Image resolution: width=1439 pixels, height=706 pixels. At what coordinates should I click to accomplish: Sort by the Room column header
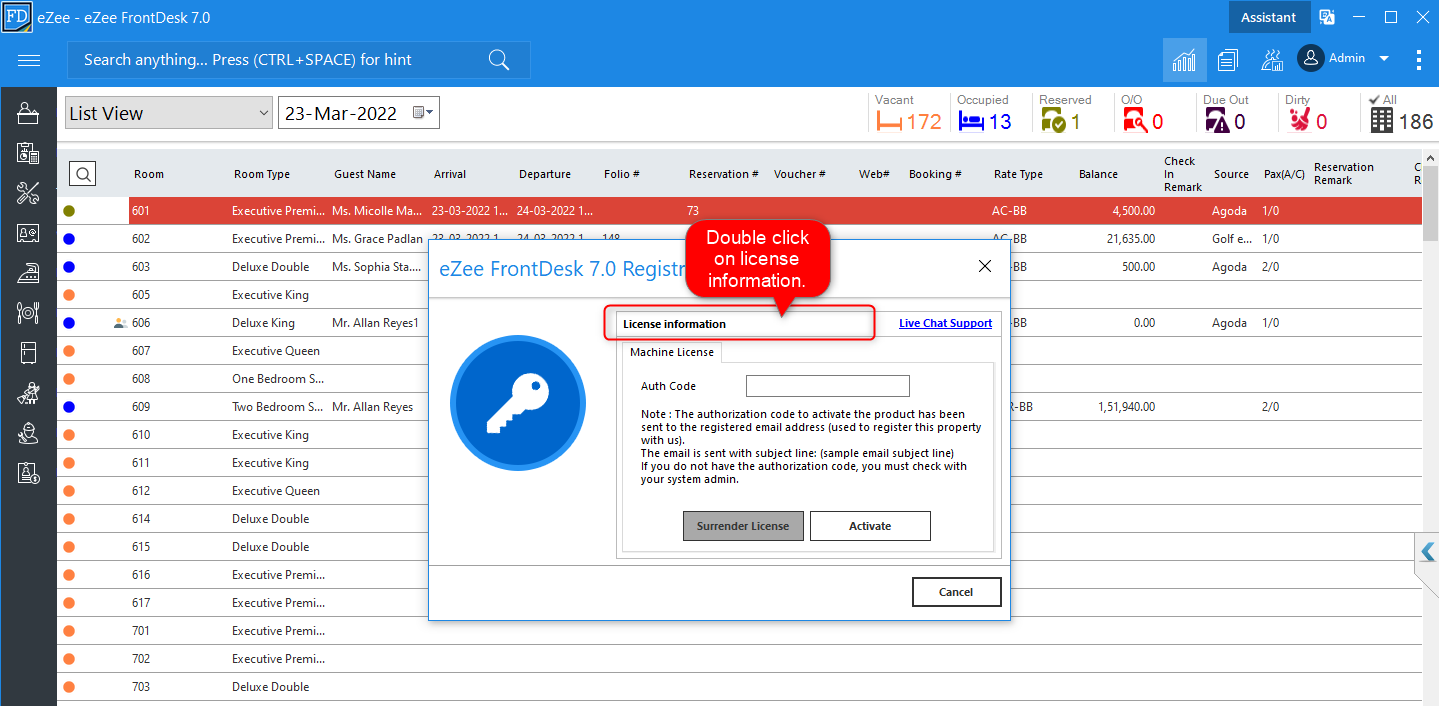pyautogui.click(x=149, y=174)
